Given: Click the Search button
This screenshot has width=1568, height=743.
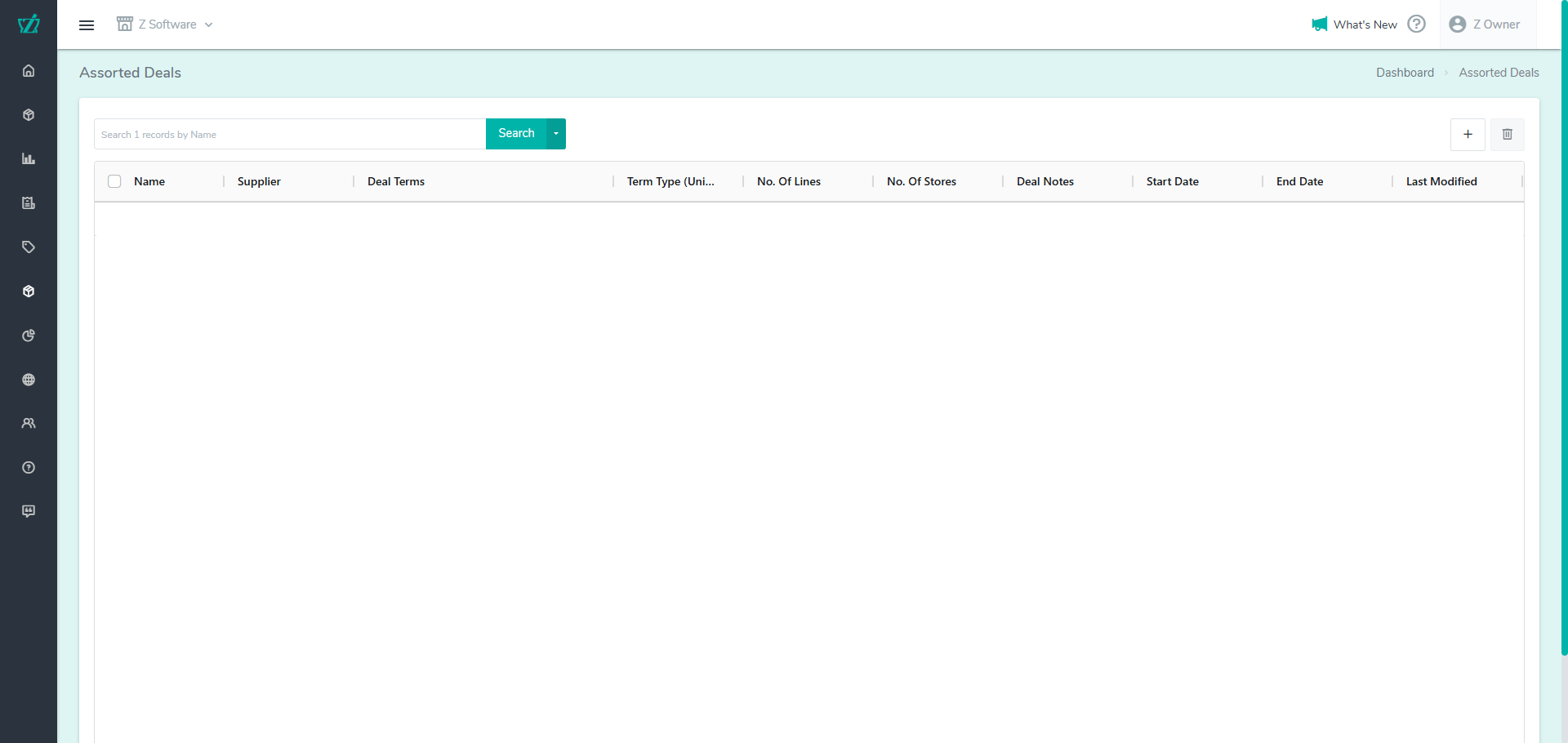Looking at the screenshot, I should coord(516,134).
